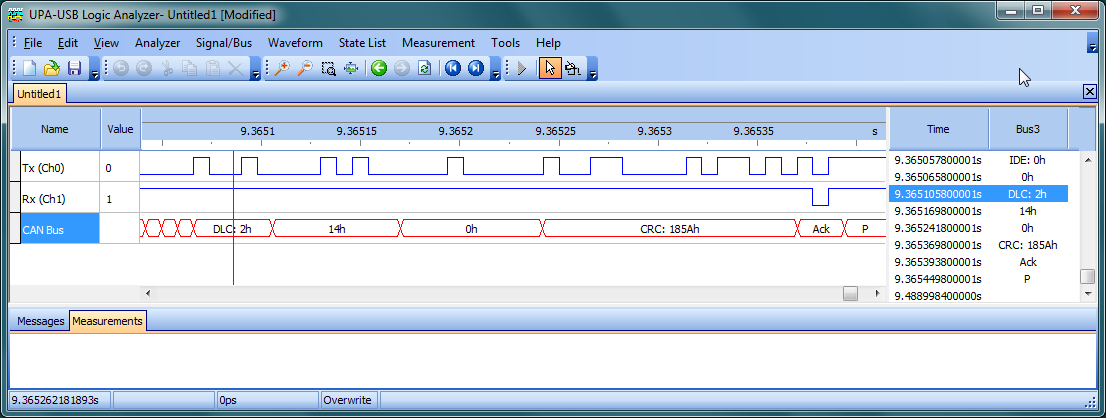Viewport: 1106px width, 418px height.
Task: Click the Value column header
Action: [x=120, y=129]
